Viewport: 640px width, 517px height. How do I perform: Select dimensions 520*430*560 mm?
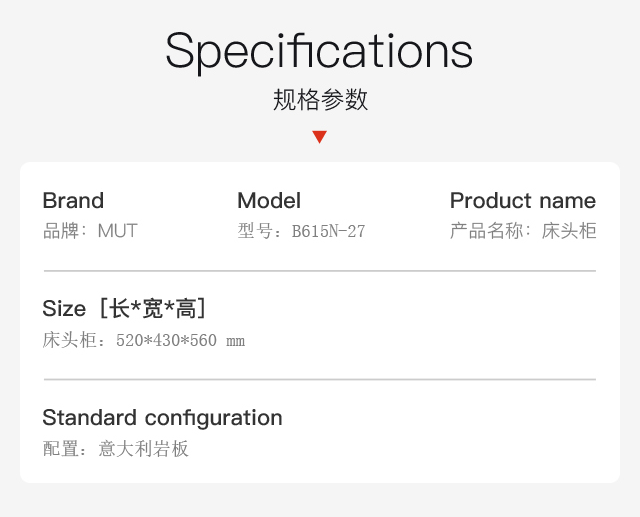pos(180,340)
